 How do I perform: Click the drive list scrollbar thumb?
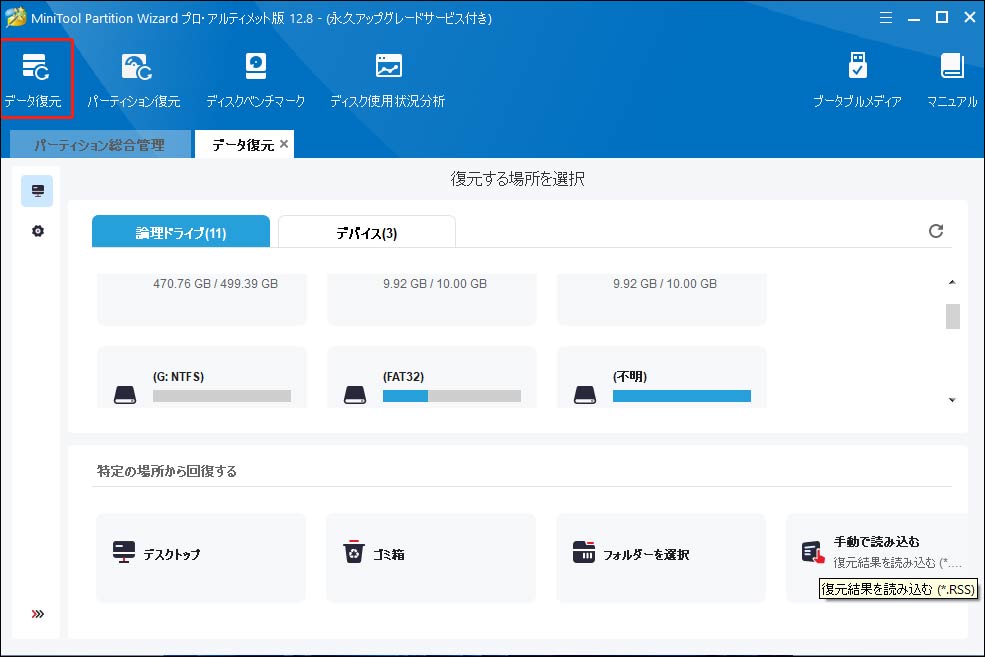coord(953,316)
